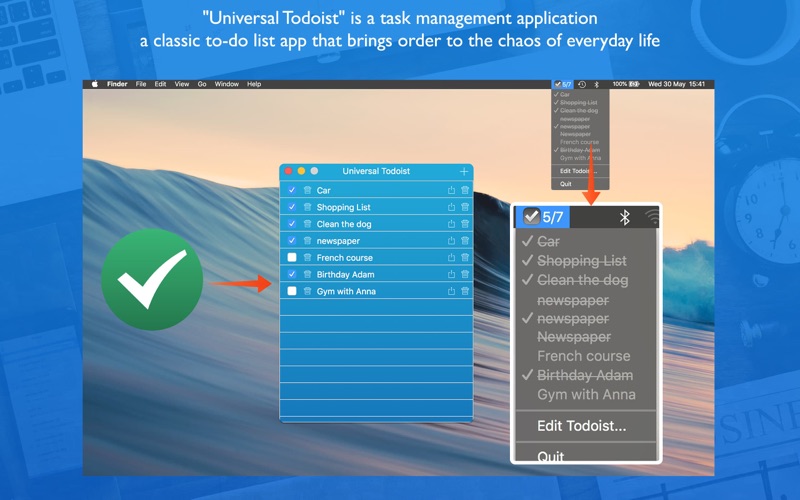Click the right trash icon for Birthday Adam
Viewport: 800px width, 500px height.
(465, 274)
